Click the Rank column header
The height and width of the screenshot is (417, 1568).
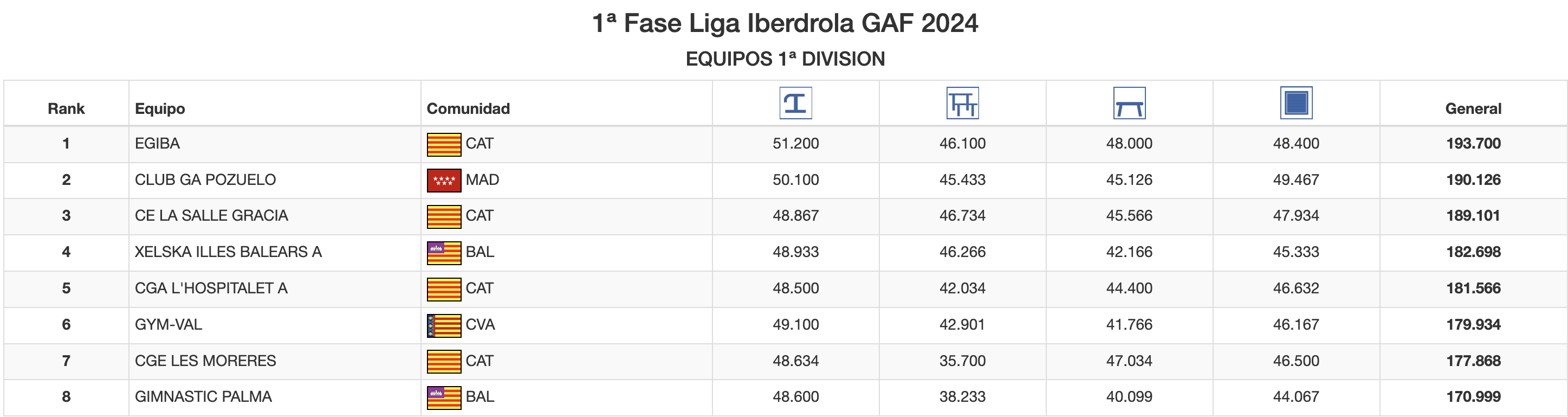[x=66, y=109]
